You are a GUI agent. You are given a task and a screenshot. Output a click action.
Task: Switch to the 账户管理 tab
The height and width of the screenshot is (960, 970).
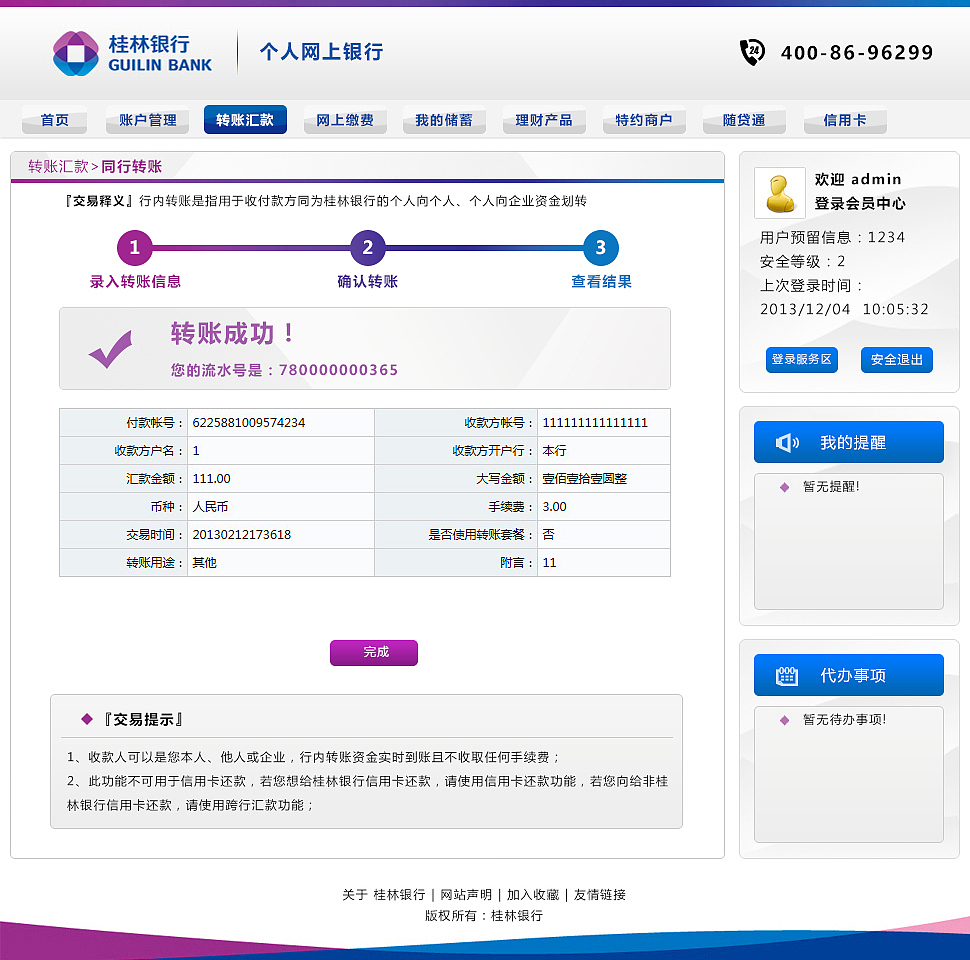[x=146, y=119]
